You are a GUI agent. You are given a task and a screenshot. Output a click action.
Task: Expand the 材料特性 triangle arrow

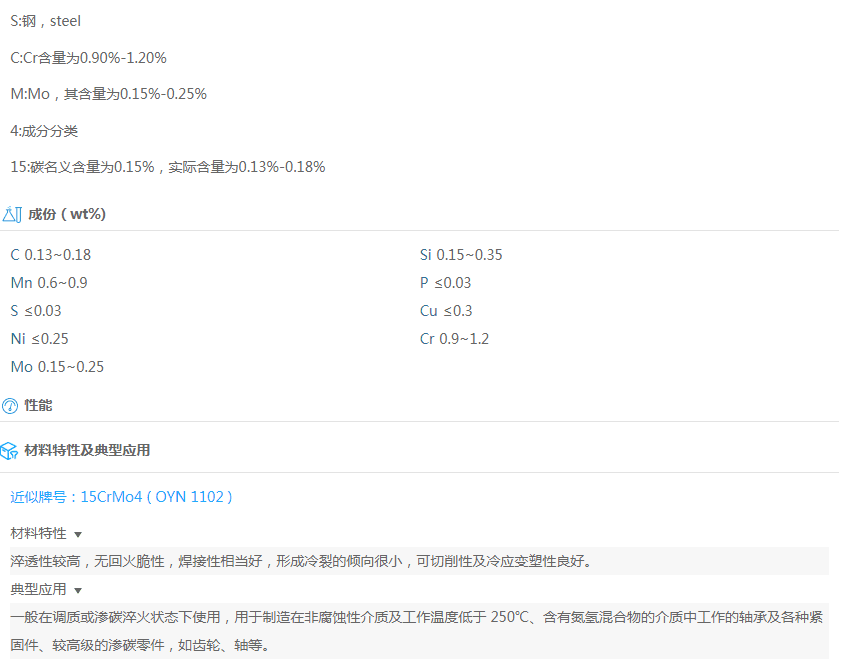pyautogui.click(x=78, y=535)
